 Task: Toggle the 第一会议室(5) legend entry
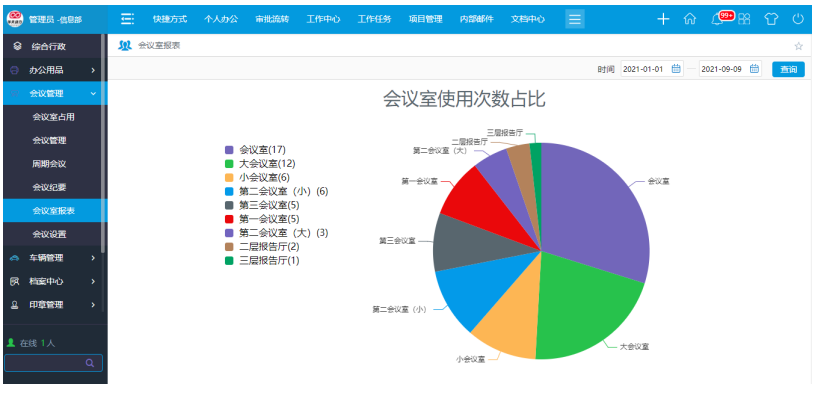(258, 219)
